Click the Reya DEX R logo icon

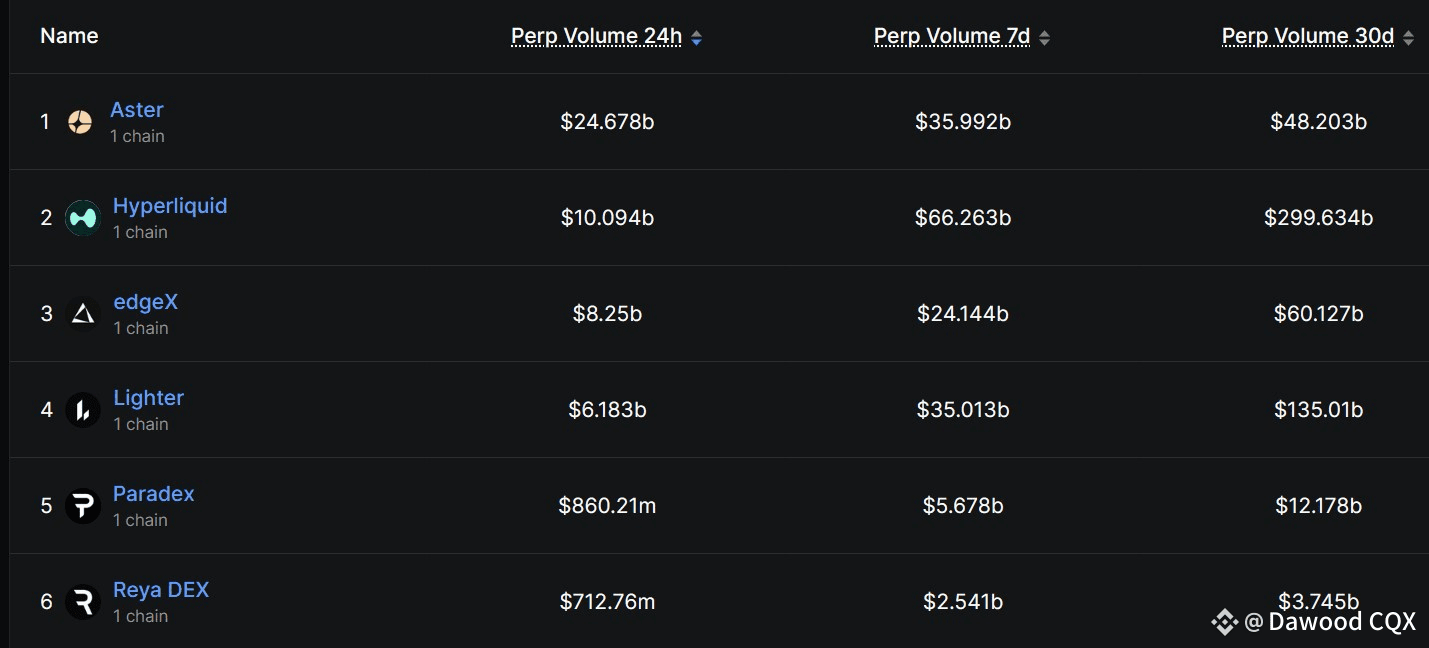click(x=83, y=602)
